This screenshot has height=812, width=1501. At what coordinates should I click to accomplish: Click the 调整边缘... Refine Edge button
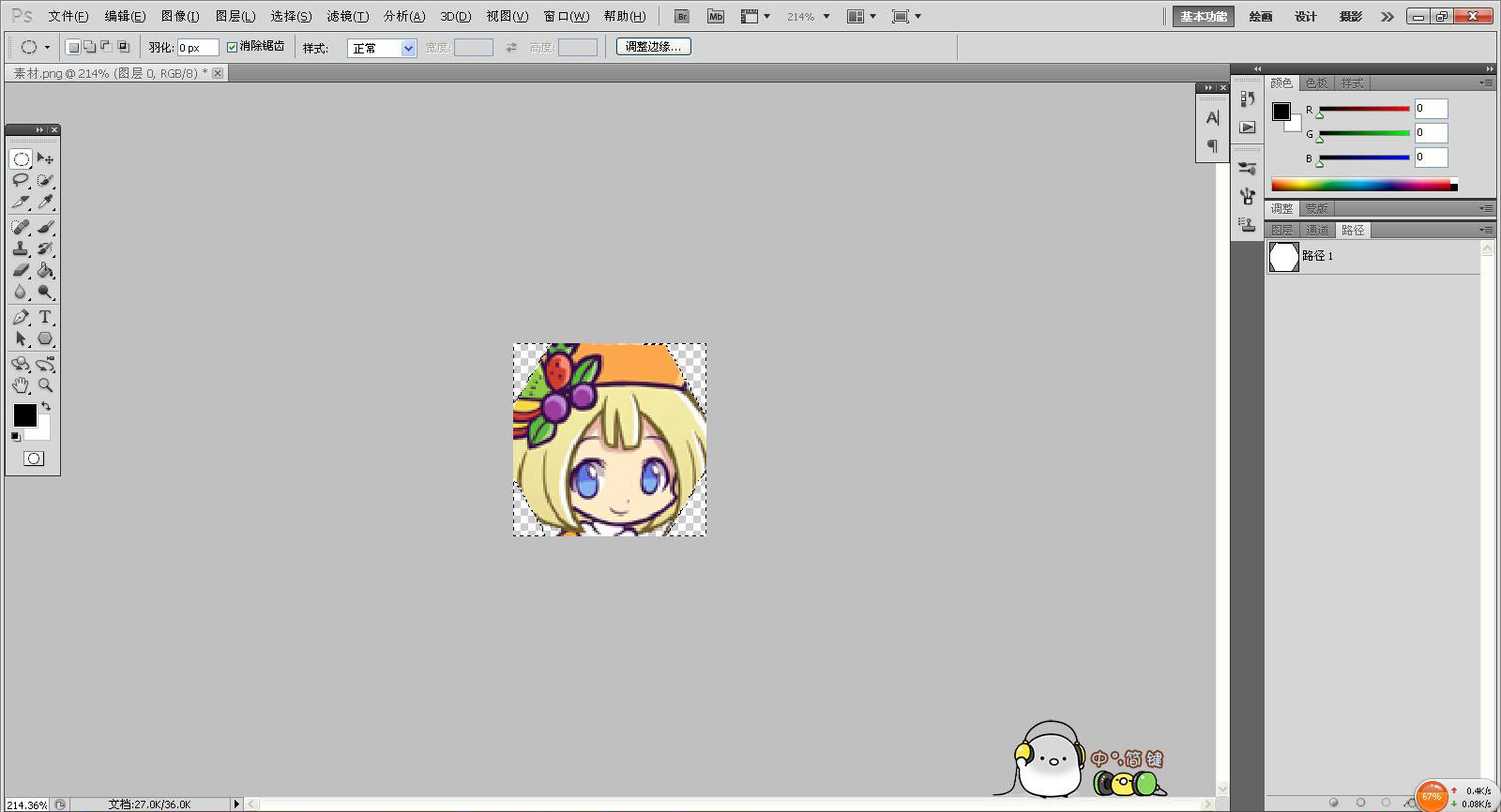point(654,46)
